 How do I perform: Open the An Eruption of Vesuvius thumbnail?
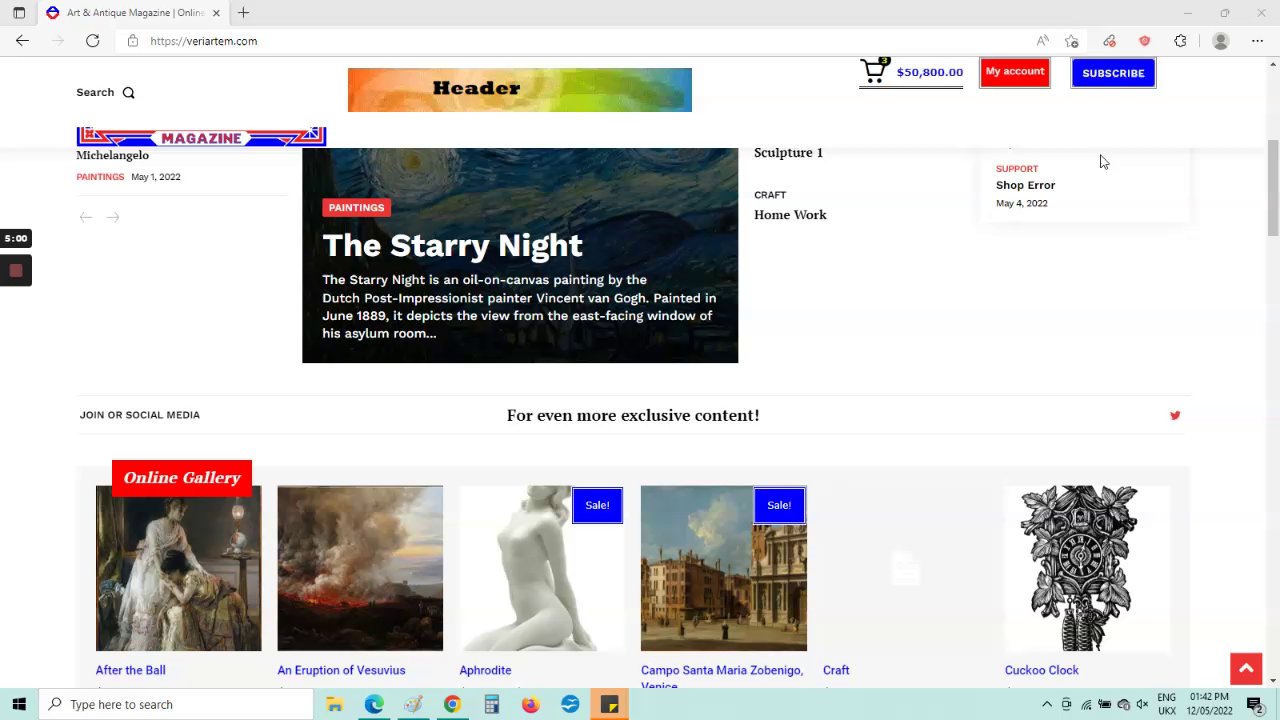[x=360, y=568]
